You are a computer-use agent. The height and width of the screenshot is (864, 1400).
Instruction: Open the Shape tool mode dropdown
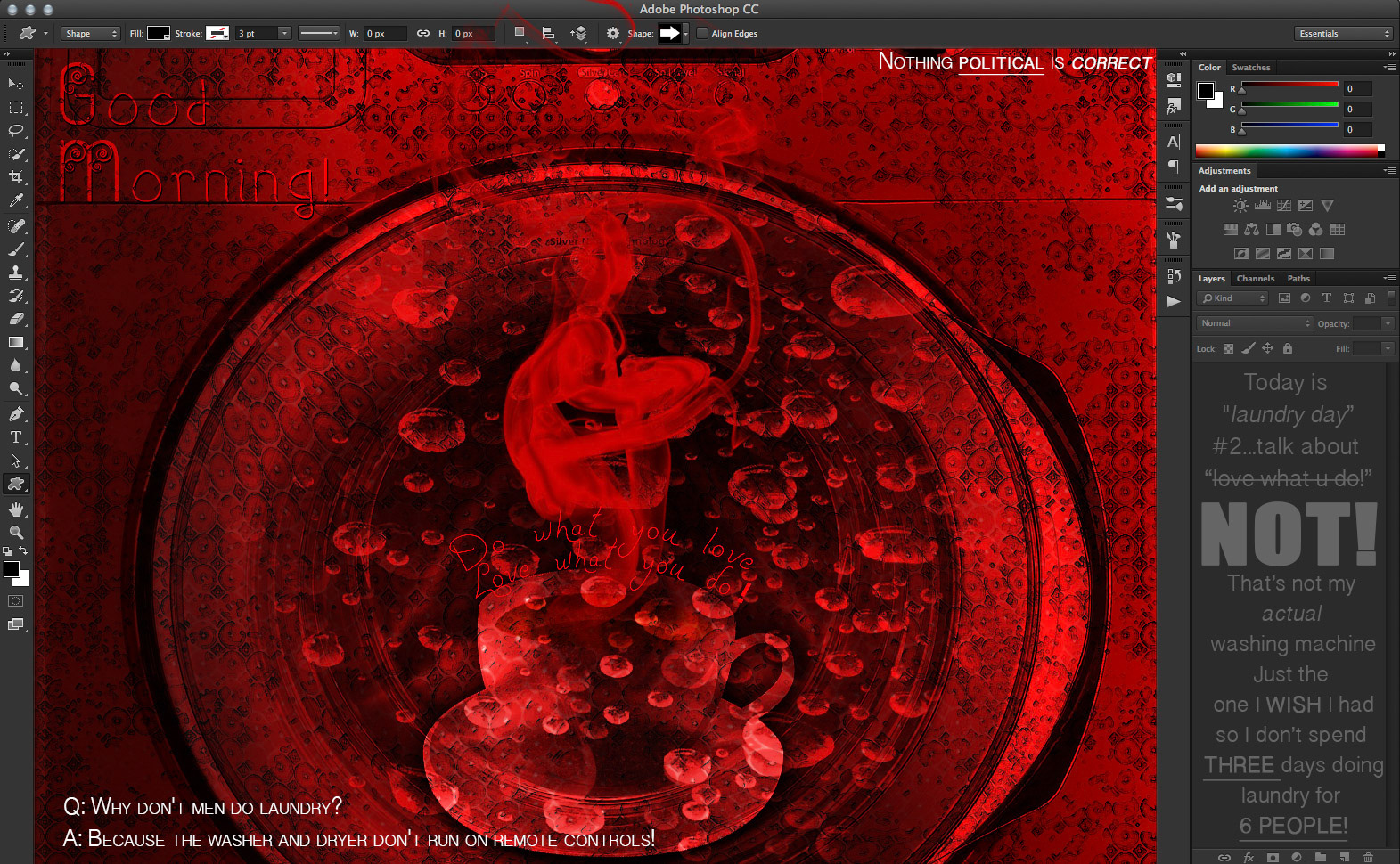pyautogui.click(x=91, y=34)
